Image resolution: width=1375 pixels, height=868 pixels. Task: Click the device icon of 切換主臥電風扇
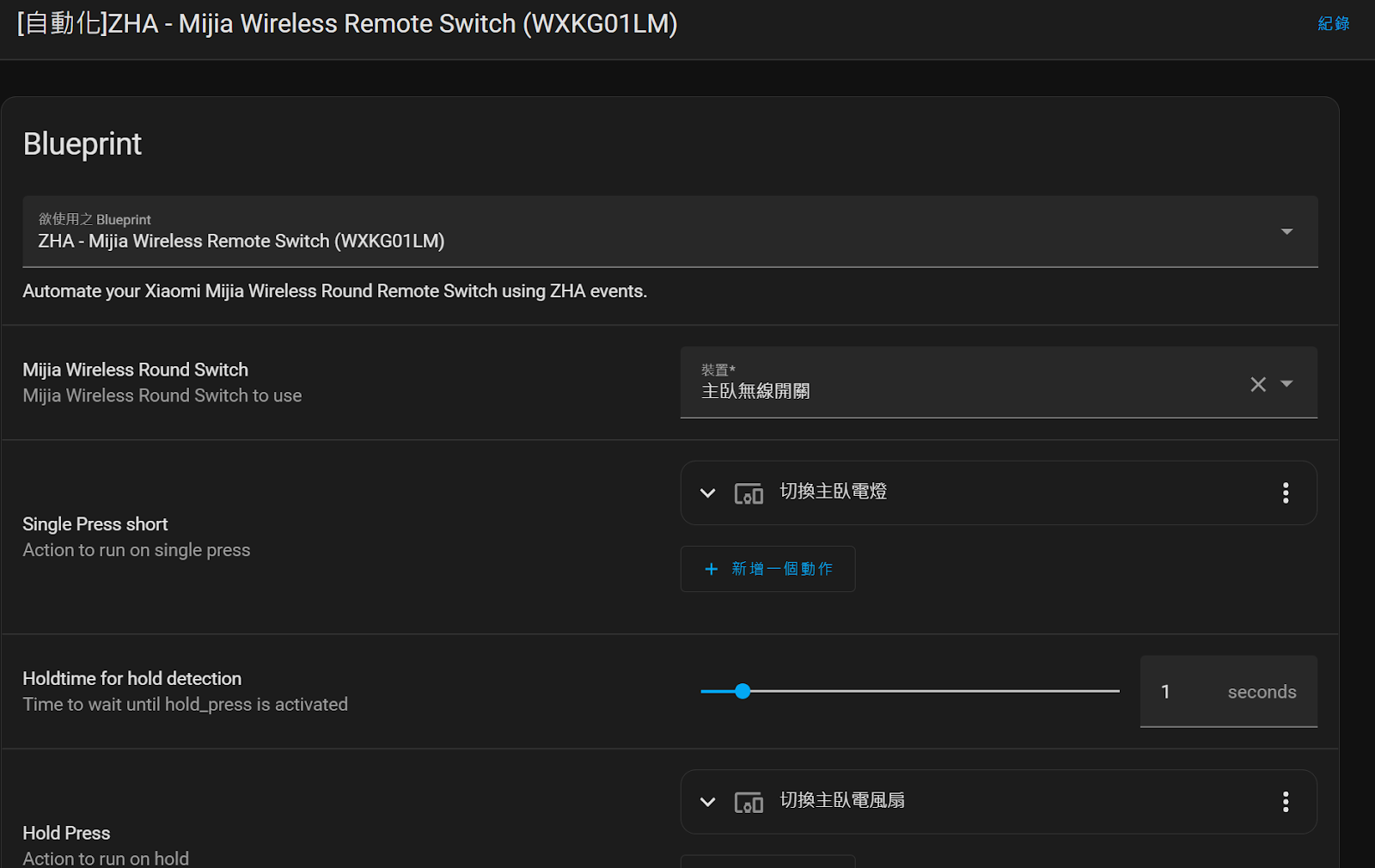click(x=749, y=803)
